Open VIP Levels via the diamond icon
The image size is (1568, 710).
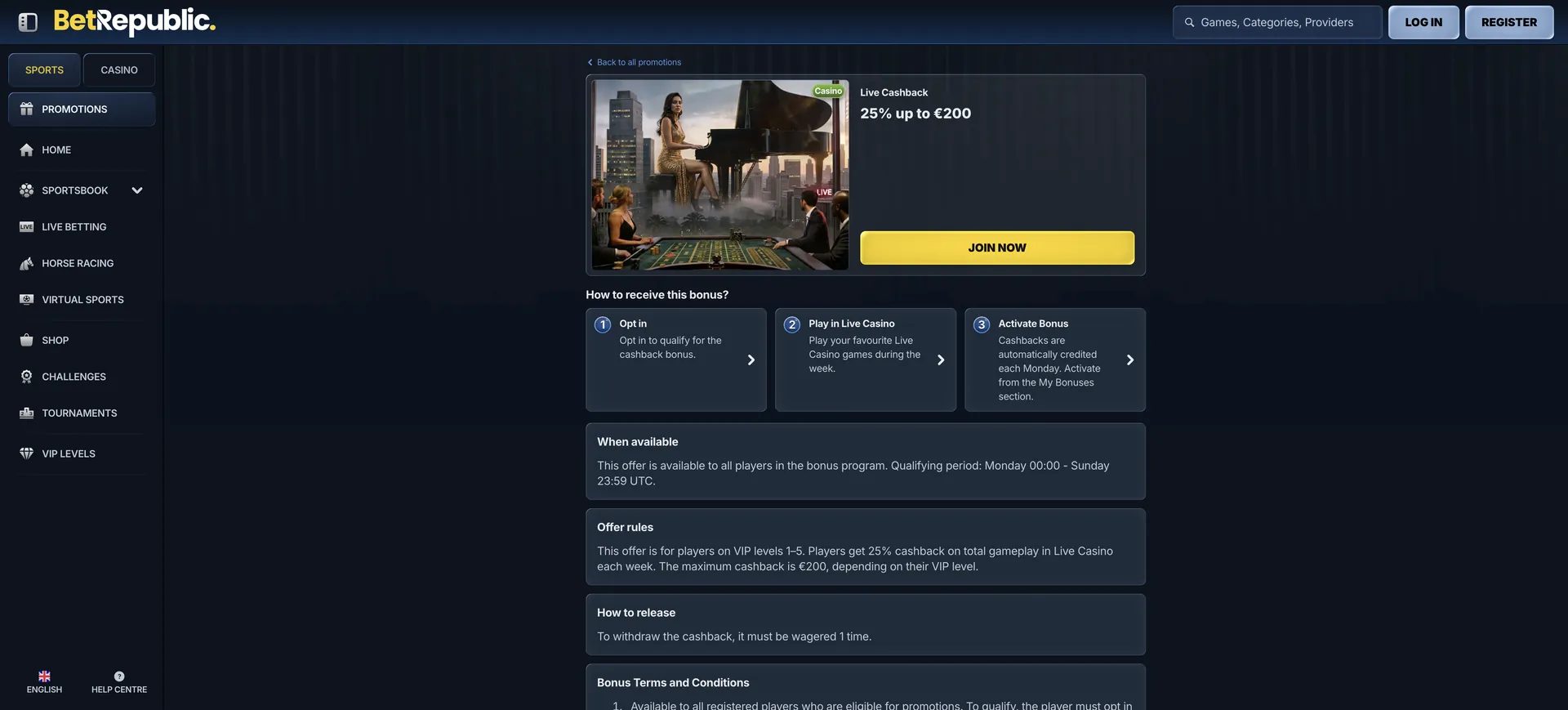[27, 453]
